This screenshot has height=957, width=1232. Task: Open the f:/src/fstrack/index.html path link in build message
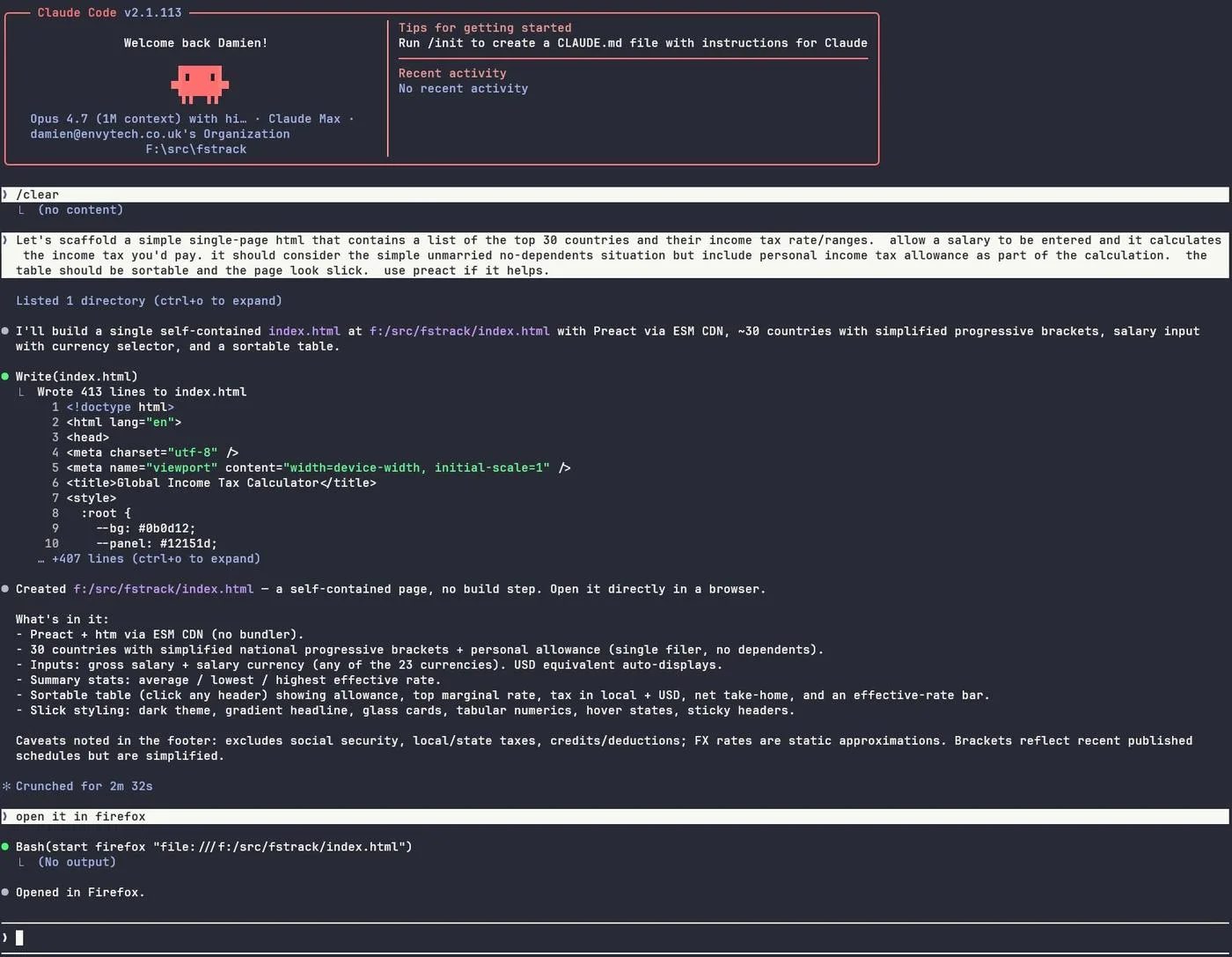pos(459,331)
